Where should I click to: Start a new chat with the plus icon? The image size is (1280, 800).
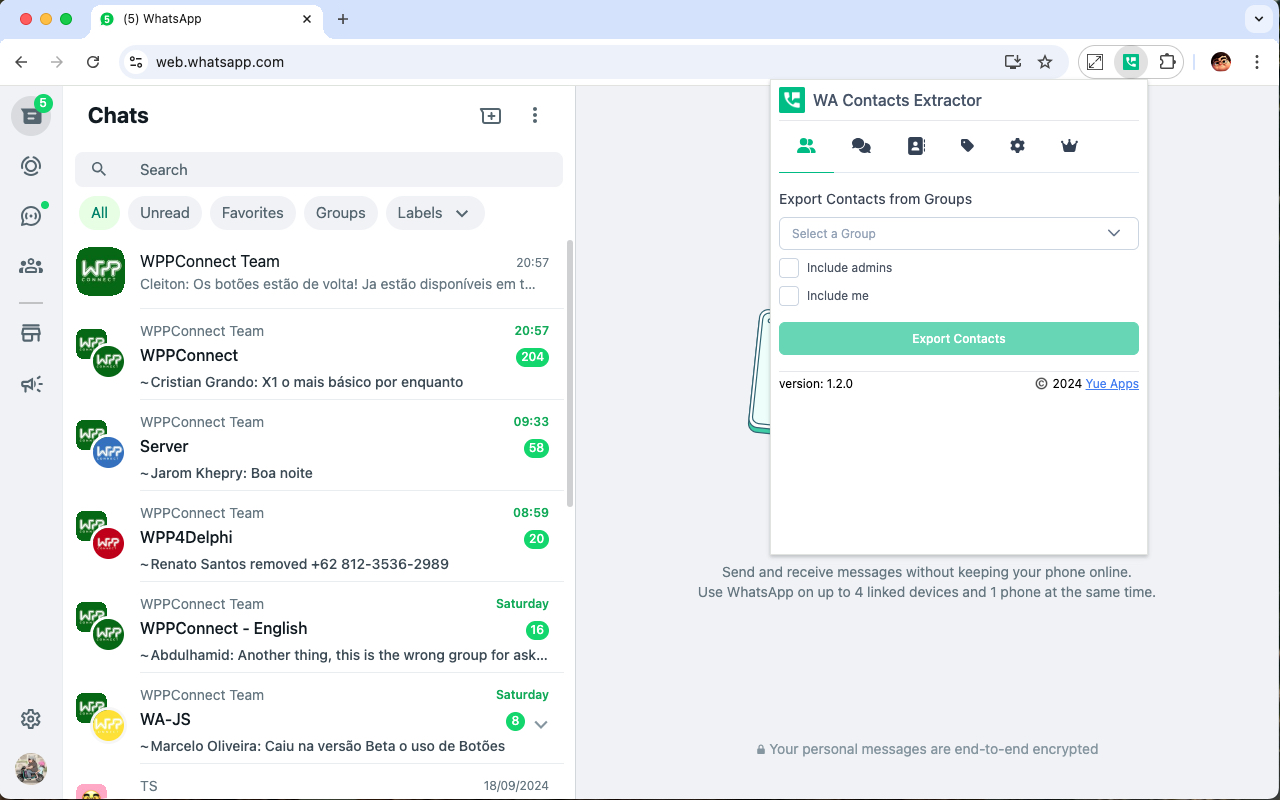(x=491, y=116)
